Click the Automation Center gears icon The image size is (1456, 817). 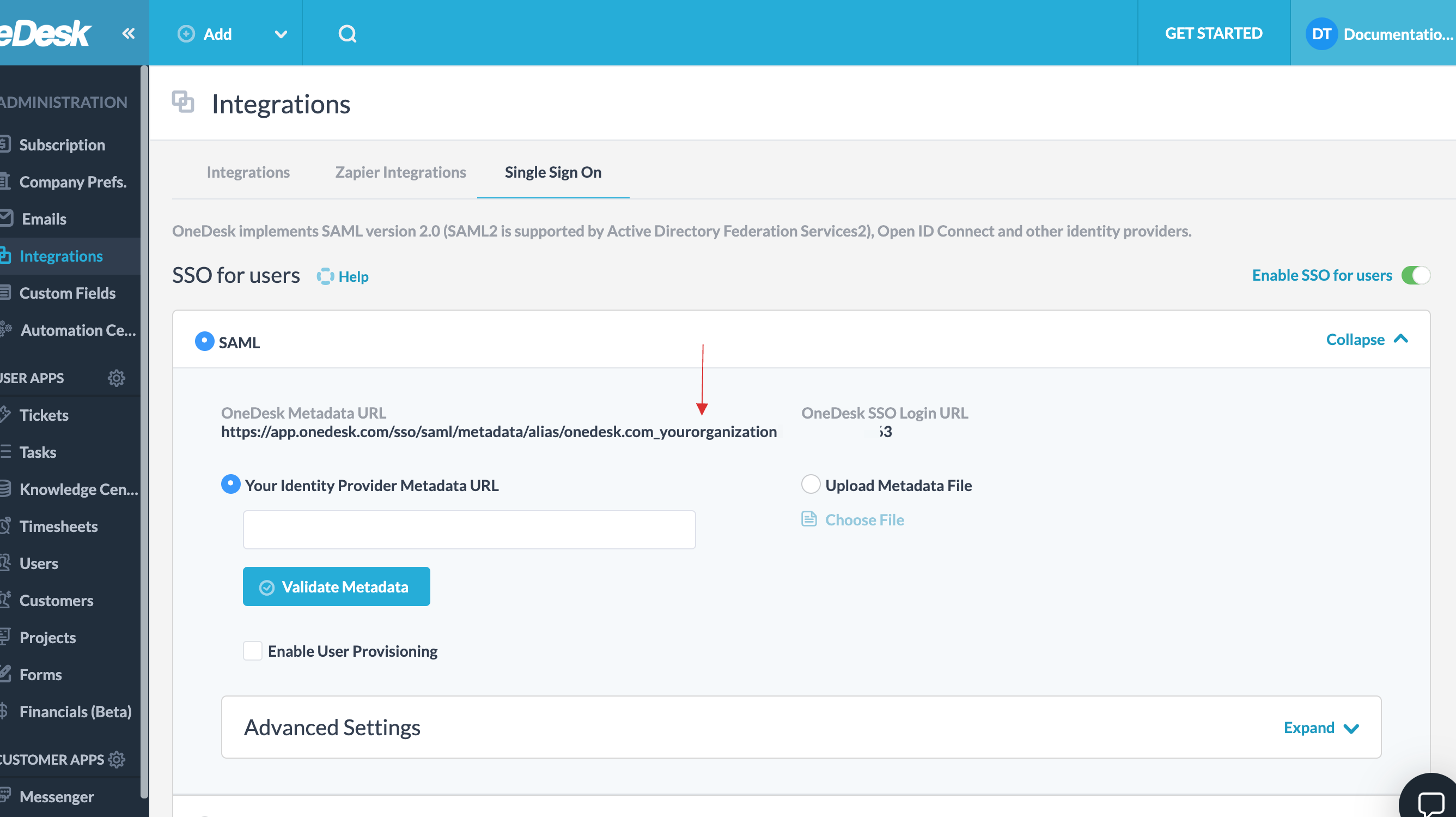tap(5, 329)
